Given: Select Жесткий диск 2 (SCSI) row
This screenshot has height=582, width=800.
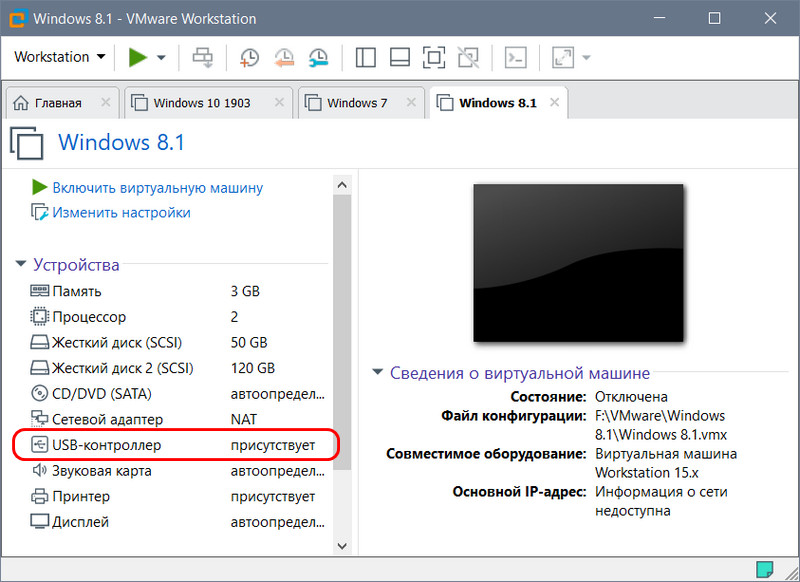Looking at the screenshot, I should [178, 368].
